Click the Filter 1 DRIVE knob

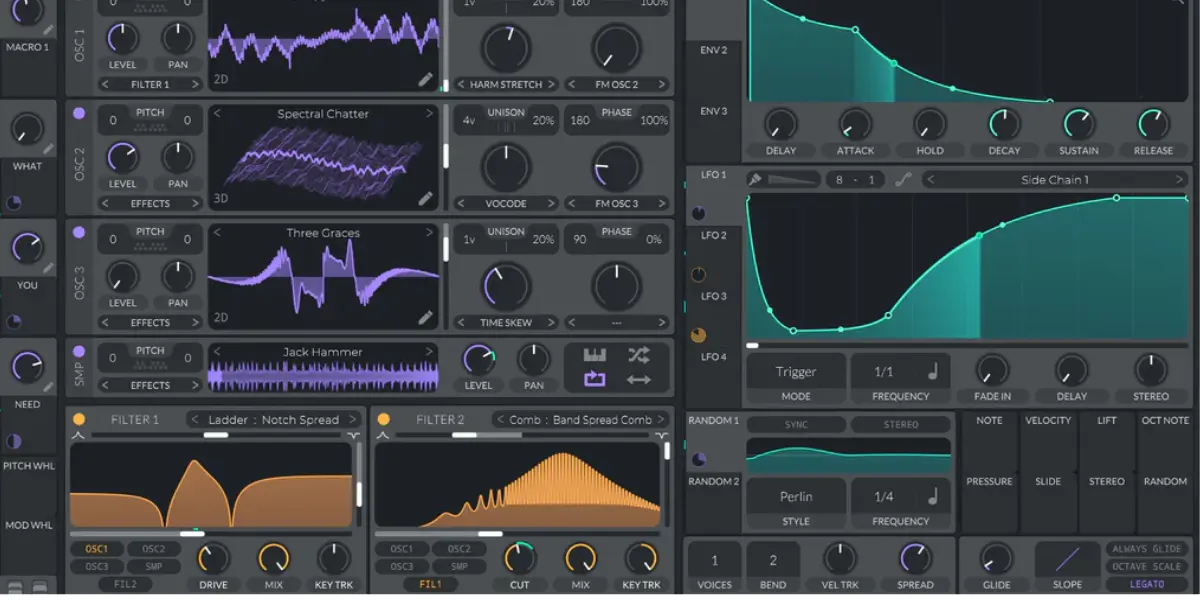pyautogui.click(x=213, y=558)
